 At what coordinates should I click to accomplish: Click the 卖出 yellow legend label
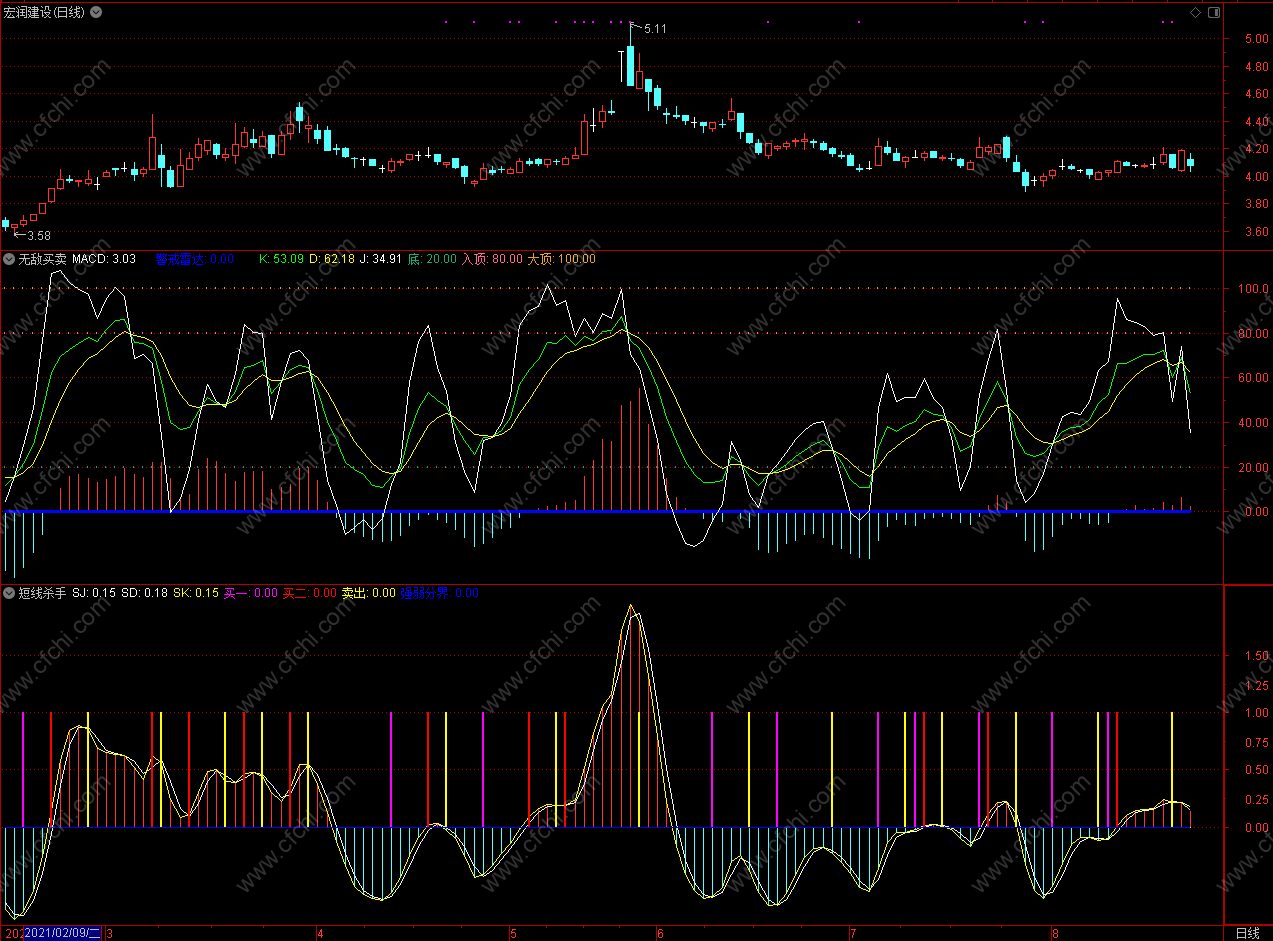(354, 593)
